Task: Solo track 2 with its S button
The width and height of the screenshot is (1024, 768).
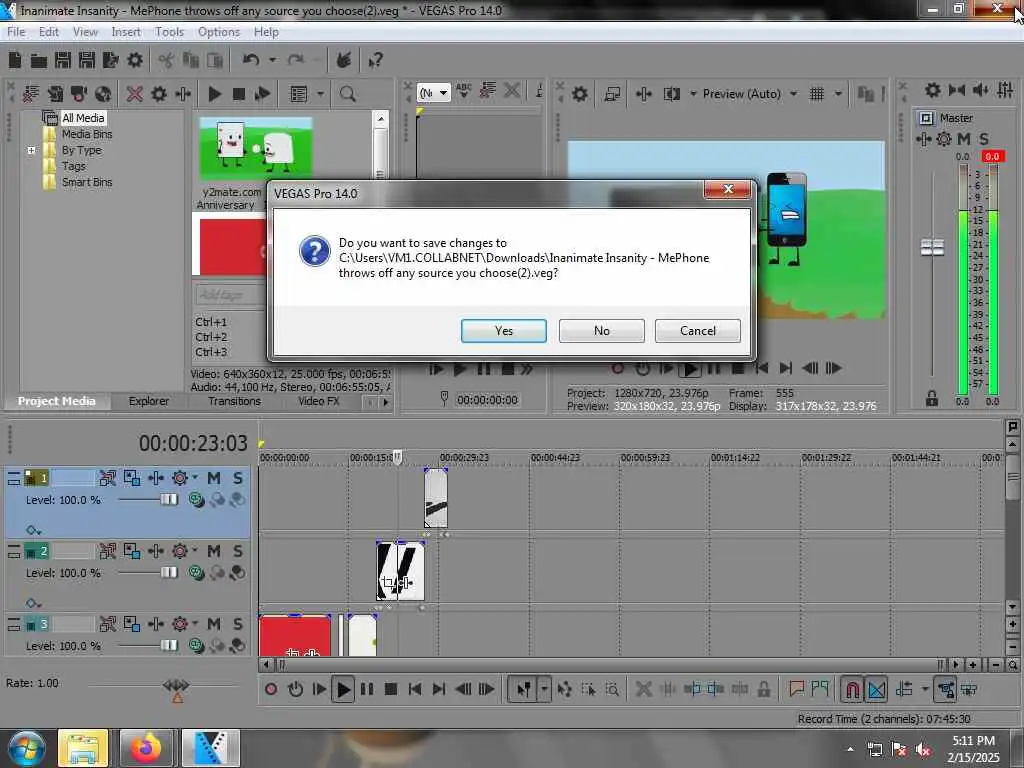Action: [x=238, y=551]
